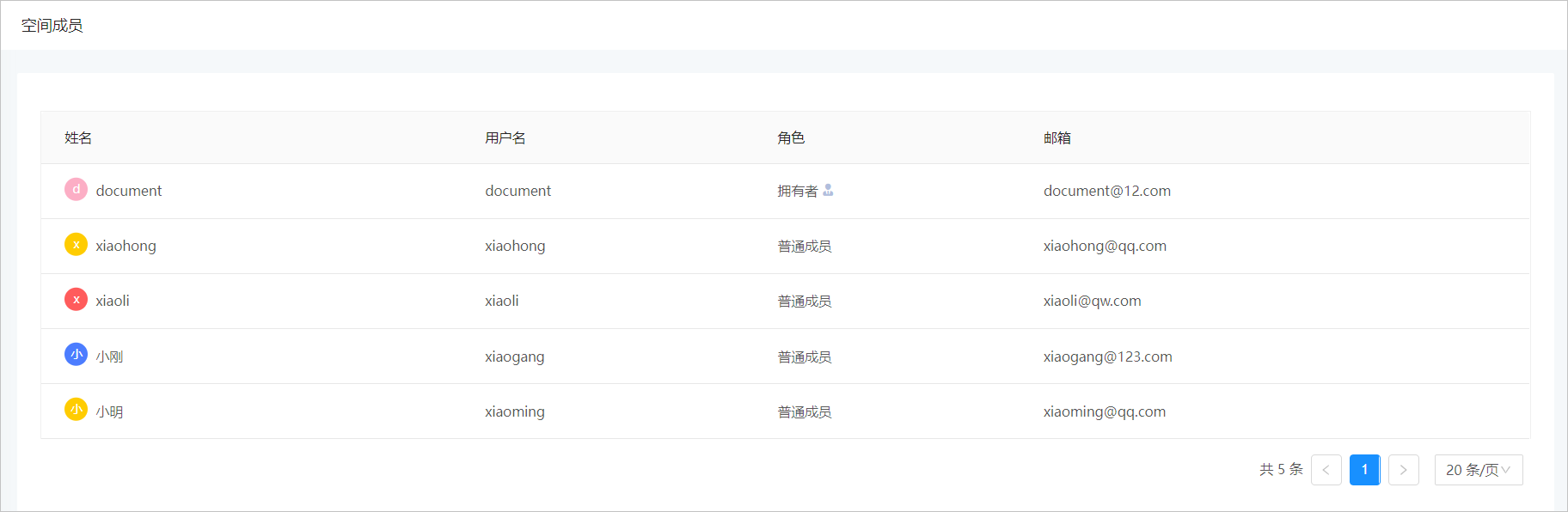The height and width of the screenshot is (512, 1568).
Task: Click the pink avatar beside document
Action: tap(76, 189)
